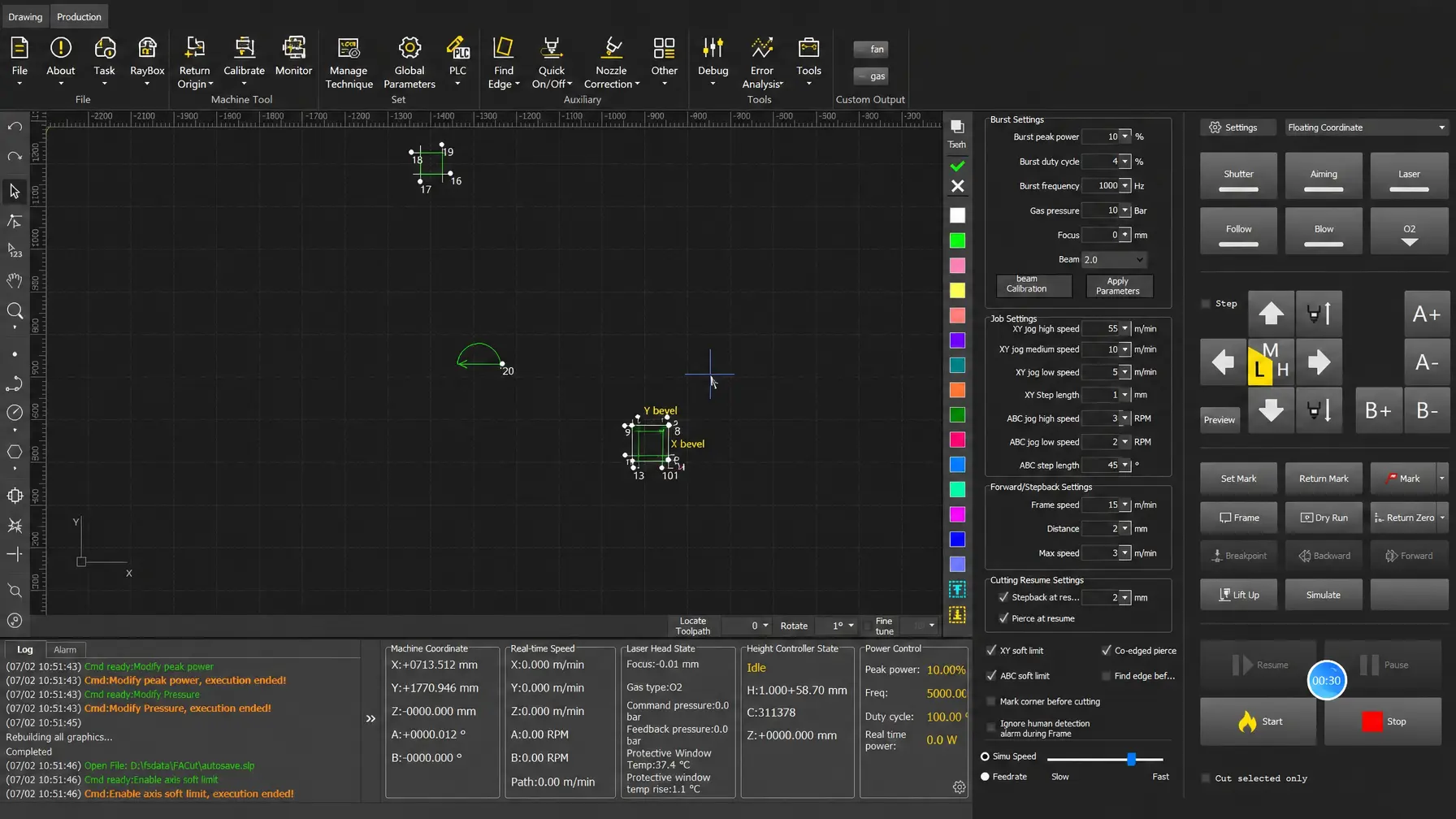The image size is (1456, 819).
Task: Click the Start cutting button
Action: point(1259,721)
